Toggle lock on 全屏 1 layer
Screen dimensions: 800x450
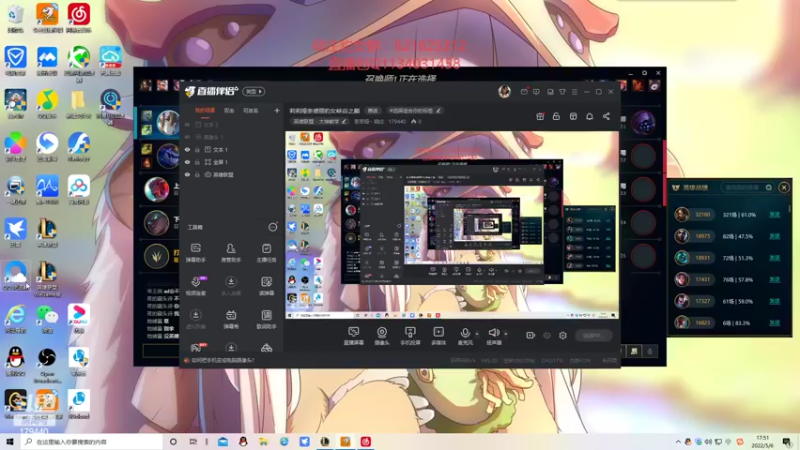coord(197,162)
